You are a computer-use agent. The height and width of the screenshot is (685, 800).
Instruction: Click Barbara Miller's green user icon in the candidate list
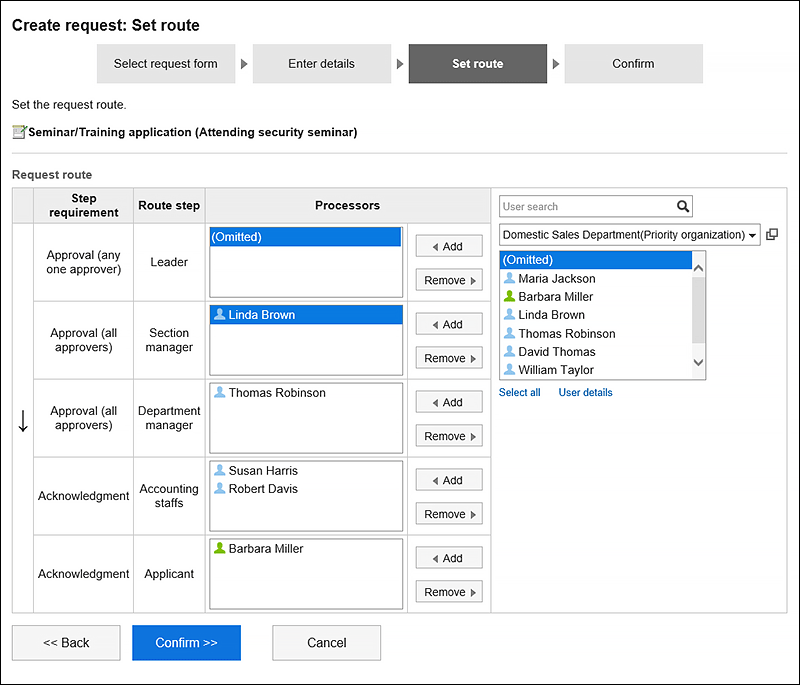point(509,296)
